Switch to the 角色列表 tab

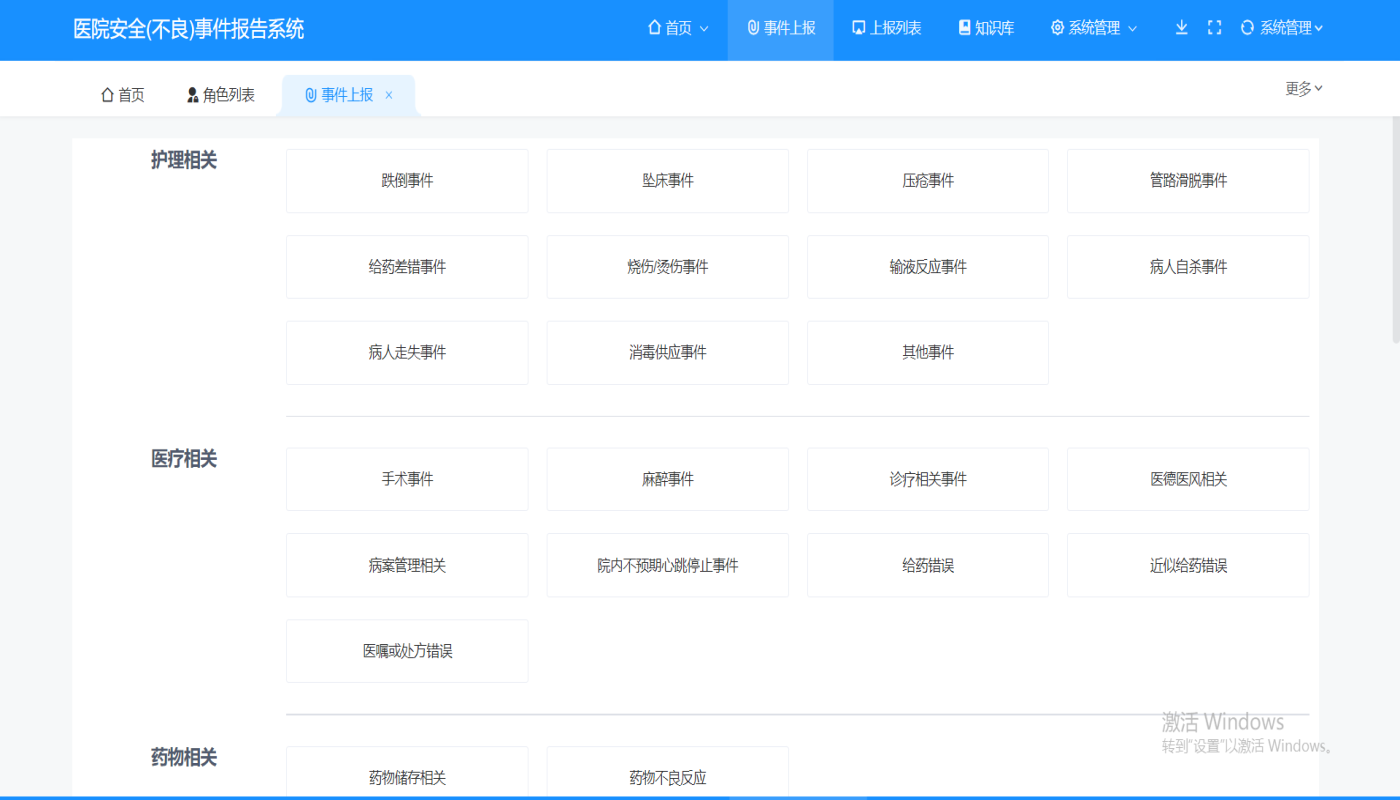tap(228, 94)
